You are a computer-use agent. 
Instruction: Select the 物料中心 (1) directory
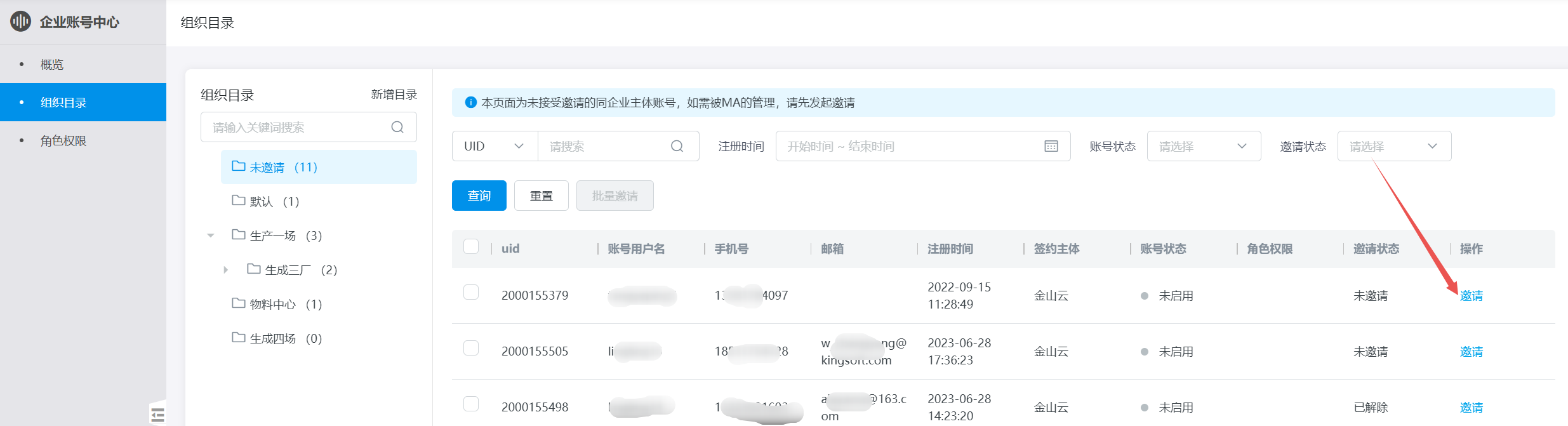pos(319,304)
